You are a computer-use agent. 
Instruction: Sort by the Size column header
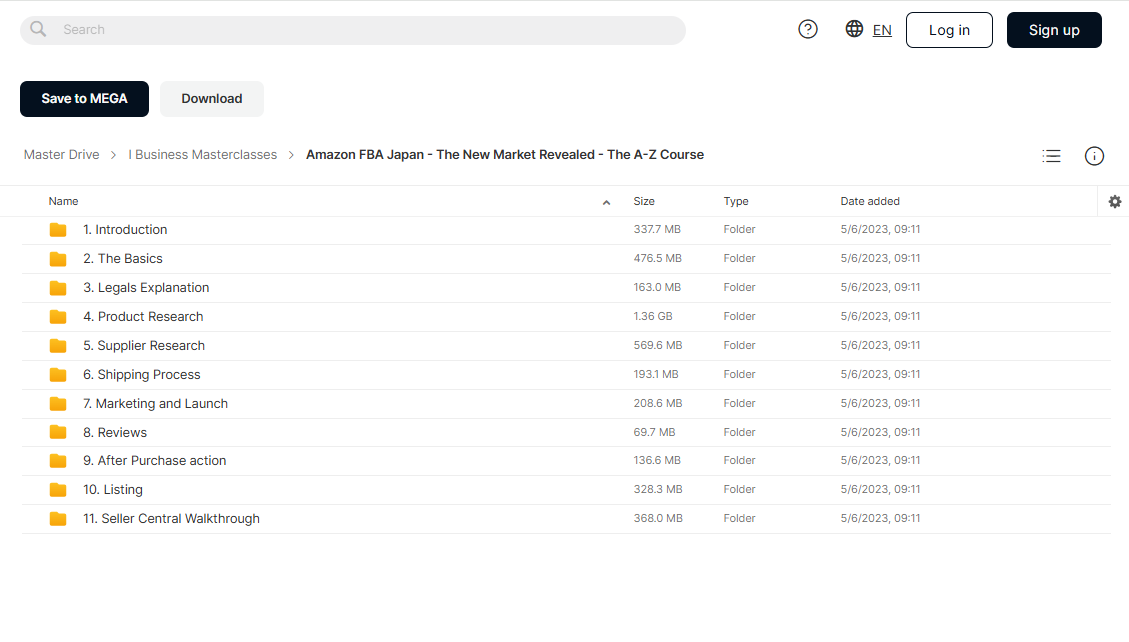pos(644,202)
